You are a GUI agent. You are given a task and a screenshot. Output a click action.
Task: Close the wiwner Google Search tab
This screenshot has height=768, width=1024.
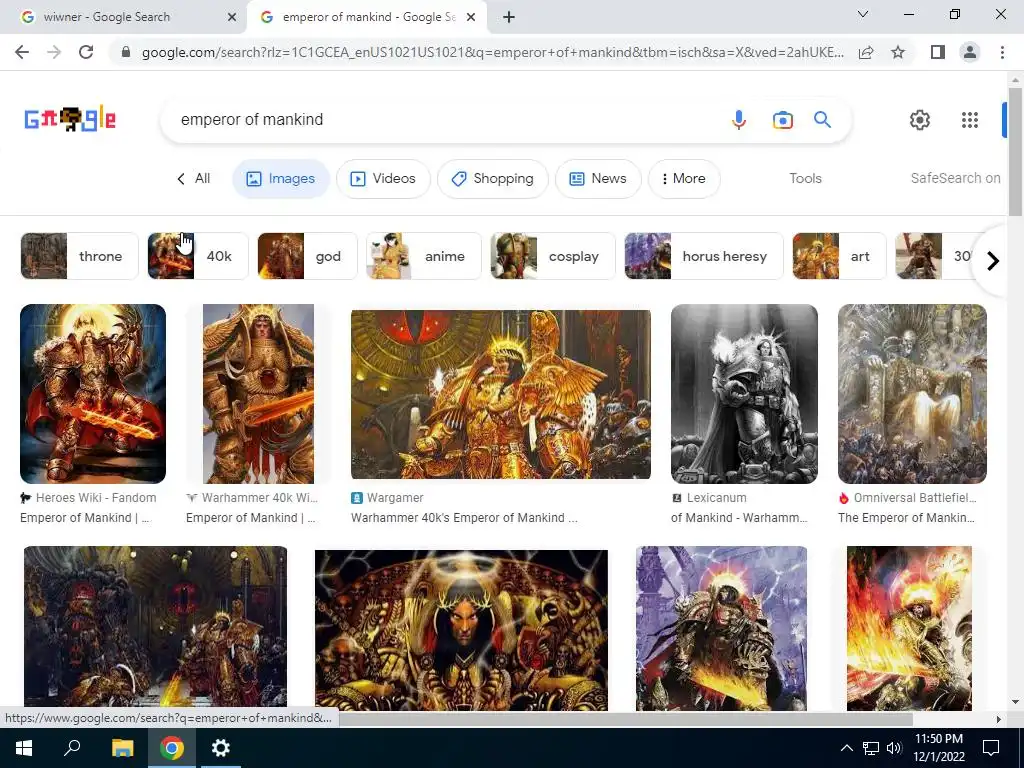tap(232, 18)
